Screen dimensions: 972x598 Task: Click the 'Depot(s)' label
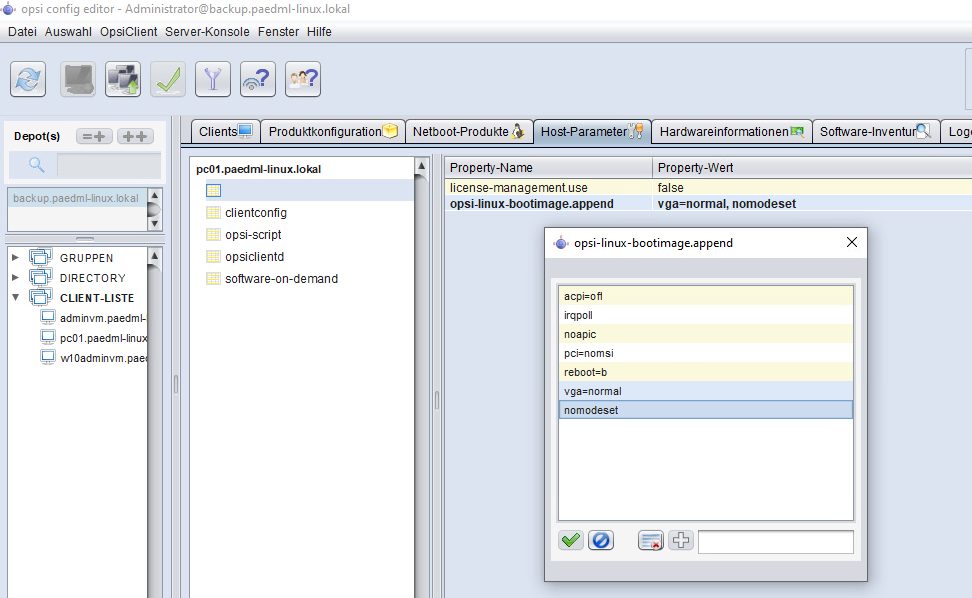click(x=37, y=136)
